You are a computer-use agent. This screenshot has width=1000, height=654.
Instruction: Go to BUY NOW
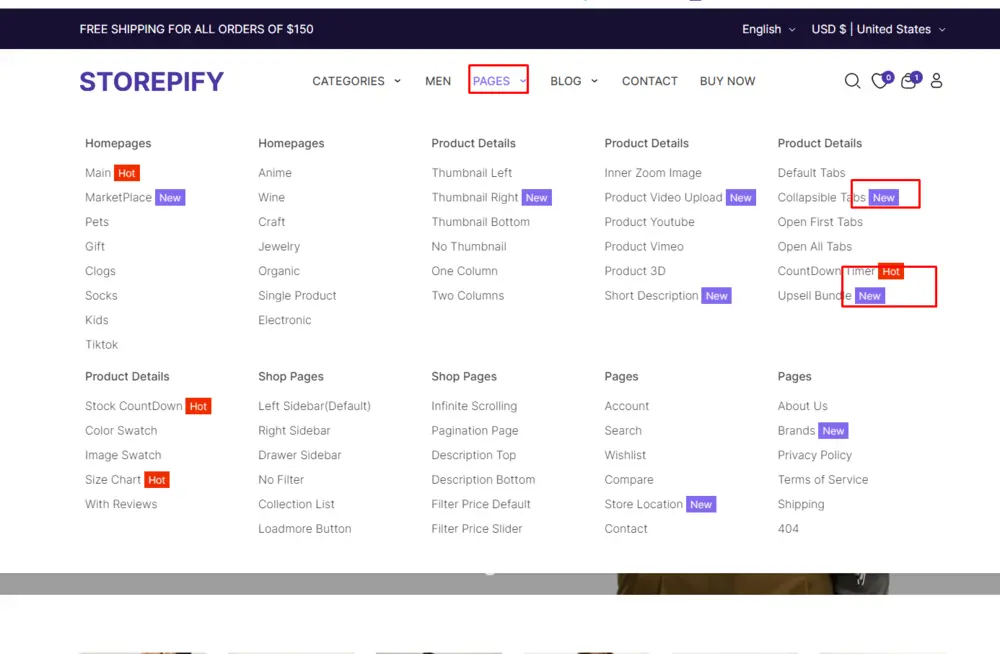point(727,81)
